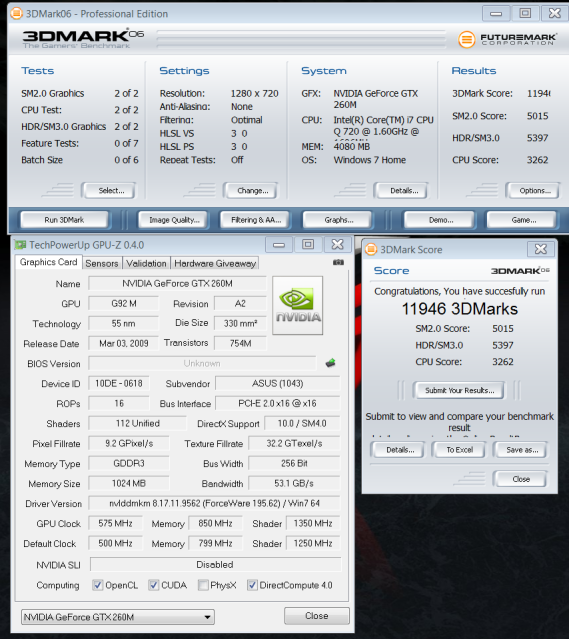Viewport: 569px width, 639px height.
Task: Maximize the GPU-Z window
Action: pyautogui.click(x=308, y=245)
